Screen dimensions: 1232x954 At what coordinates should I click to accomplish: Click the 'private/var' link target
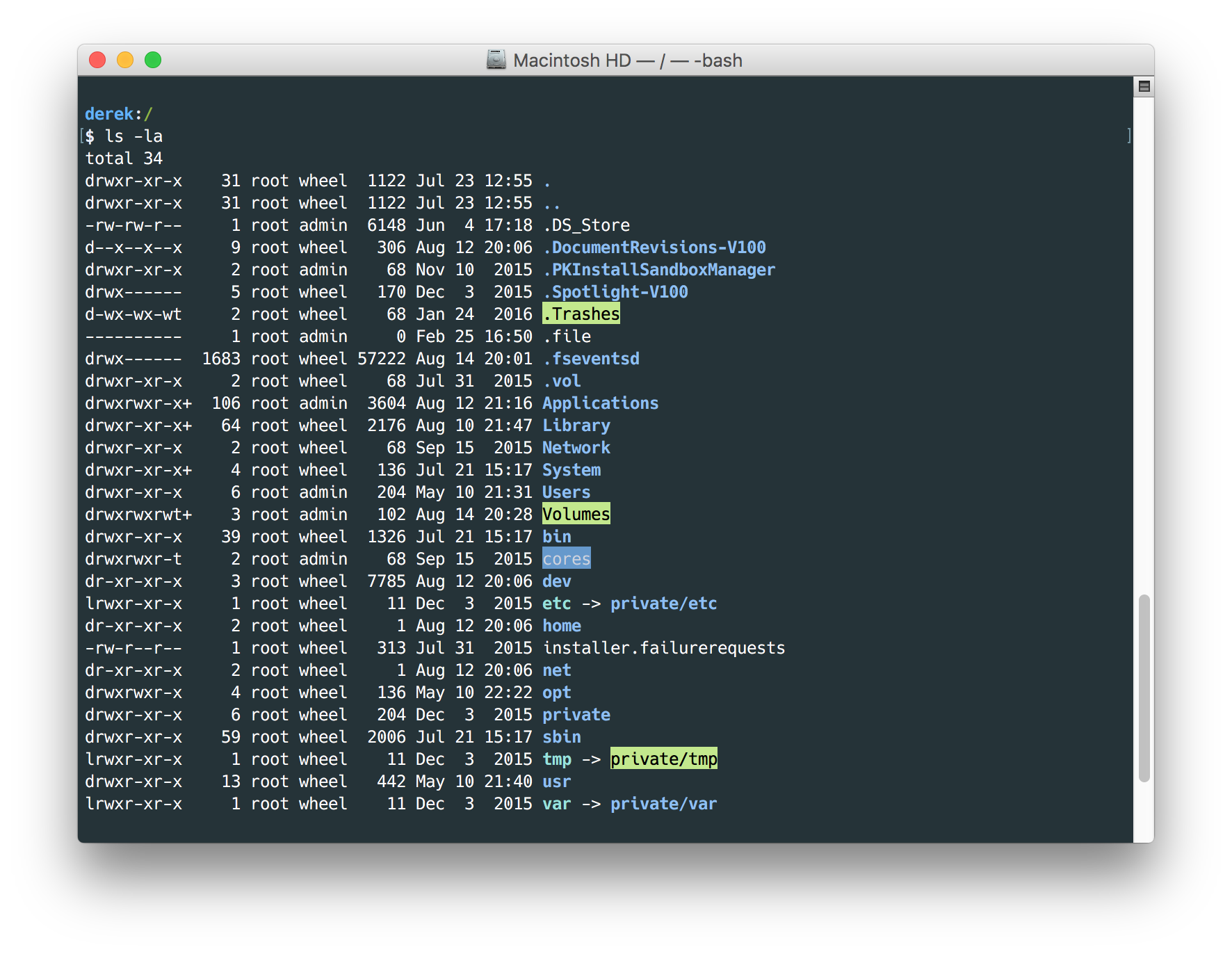664,804
